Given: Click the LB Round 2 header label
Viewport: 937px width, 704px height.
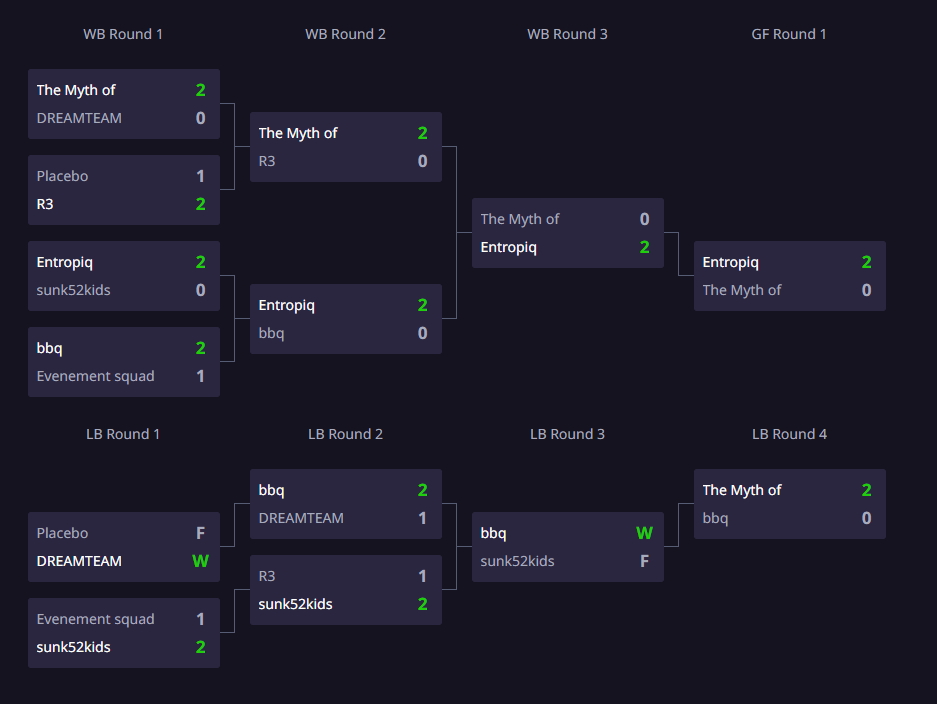Looking at the screenshot, I should click(345, 434).
